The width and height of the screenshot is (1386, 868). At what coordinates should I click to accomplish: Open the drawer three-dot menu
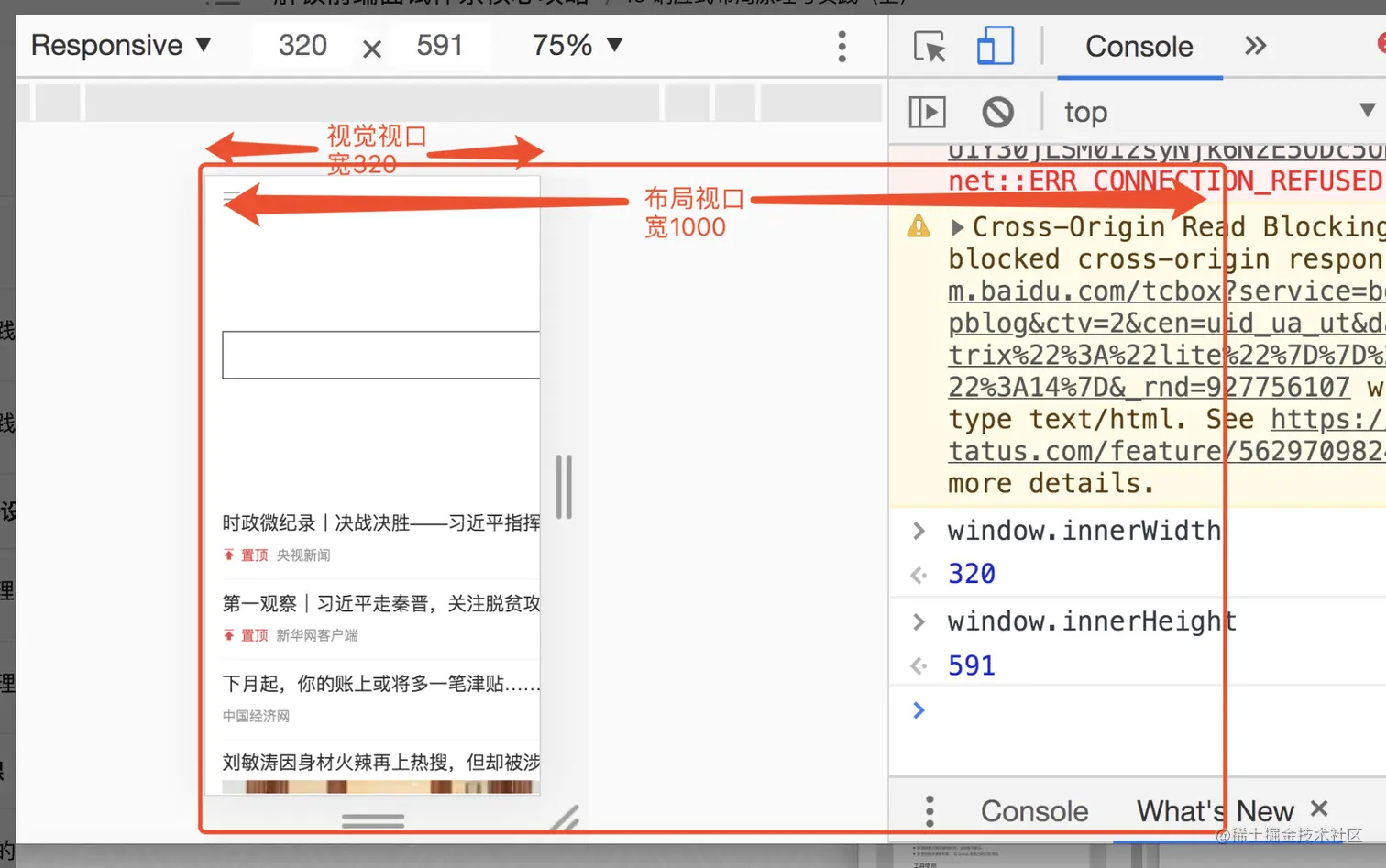(929, 811)
